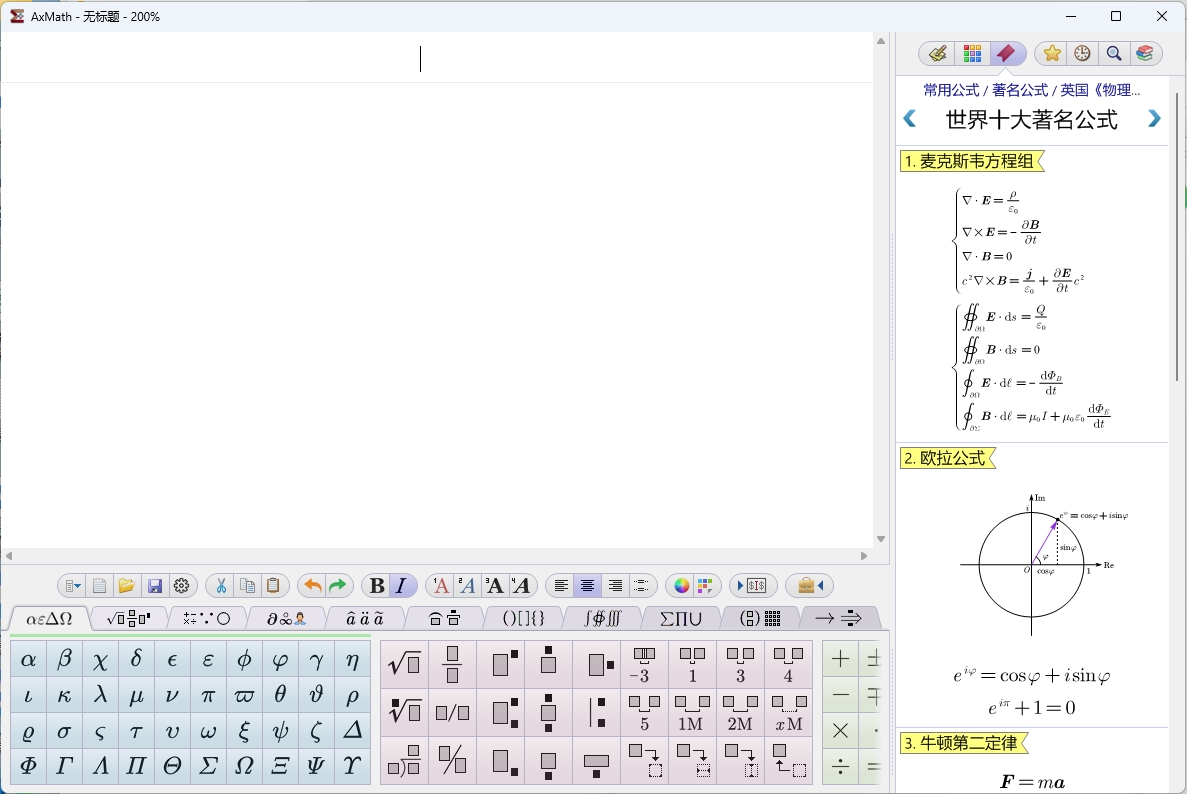Screen dimensions: 1187x794
Task: Select the scissors cut icon
Action: tap(220, 585)
